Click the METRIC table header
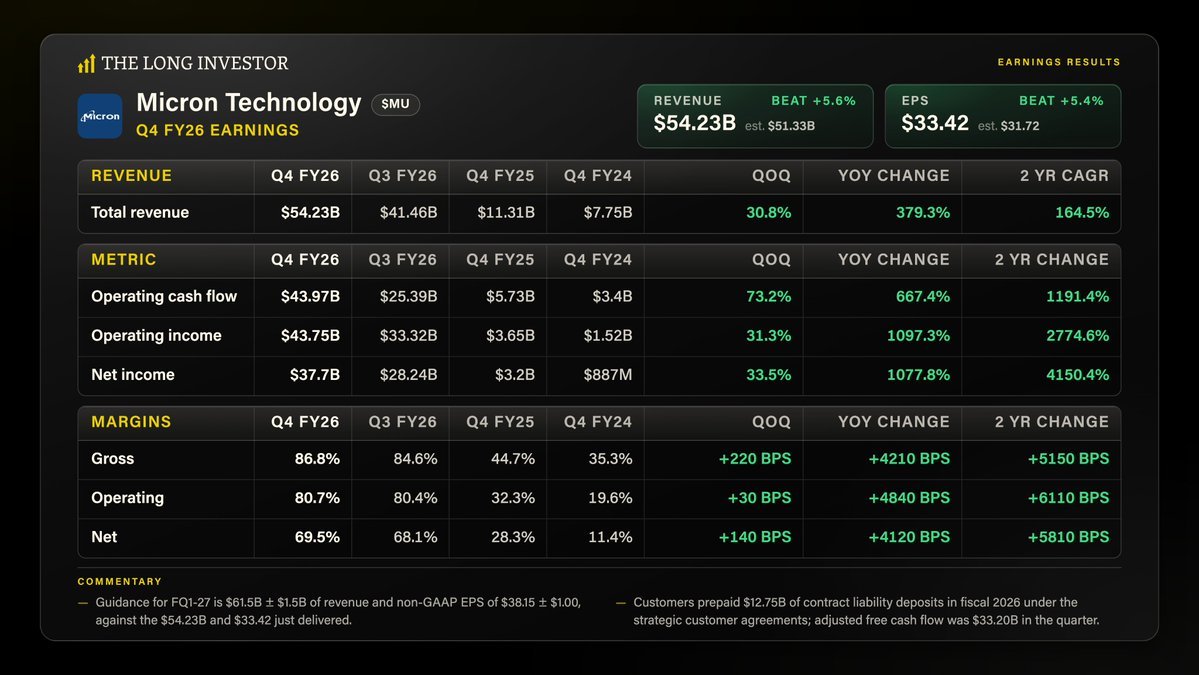Image resolution: width=1199 pixels, height=675 pixels. [x=124, y=260]
